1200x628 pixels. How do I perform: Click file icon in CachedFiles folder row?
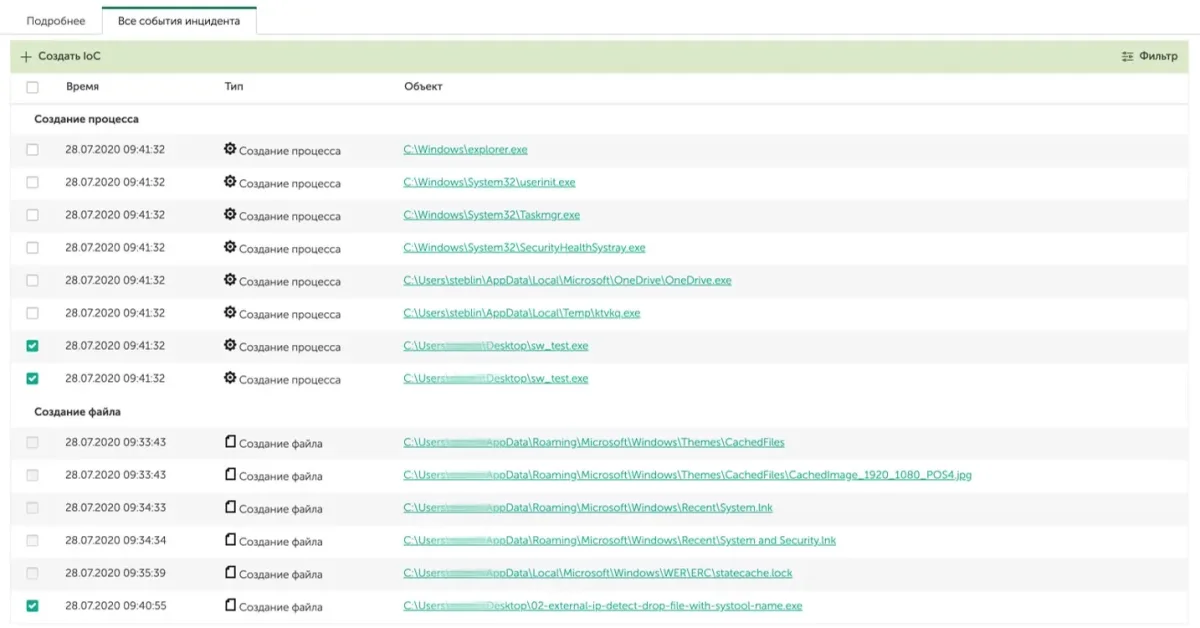coord(230,442)
